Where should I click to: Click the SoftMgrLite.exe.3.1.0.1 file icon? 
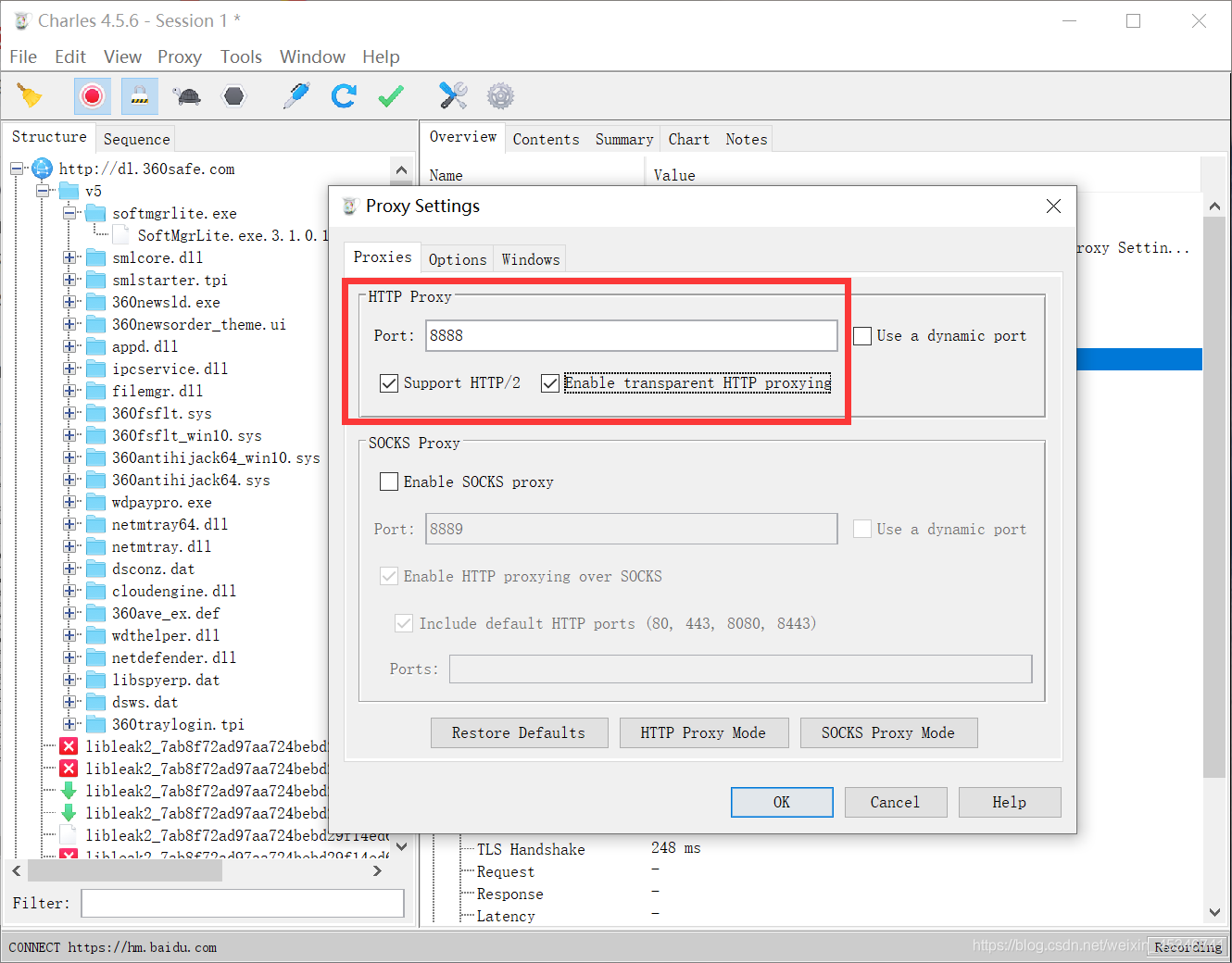click(122, 235)
